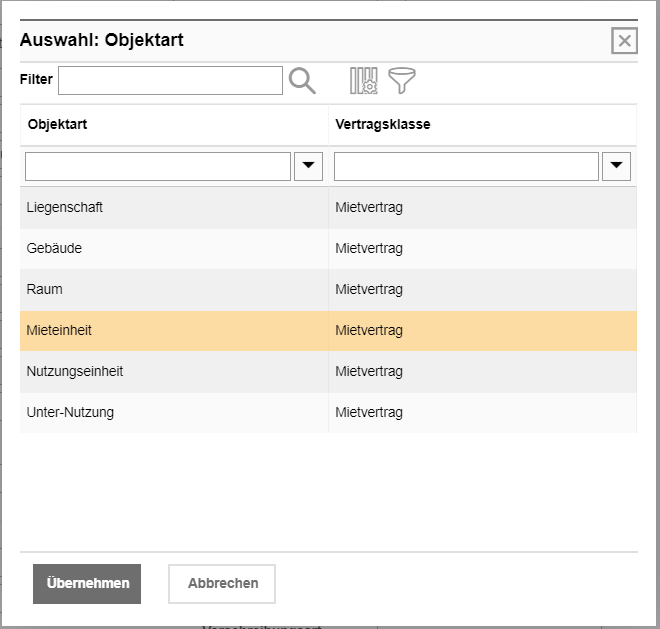Sort by the Vertragsklasse column header

(x=383, y=125)
